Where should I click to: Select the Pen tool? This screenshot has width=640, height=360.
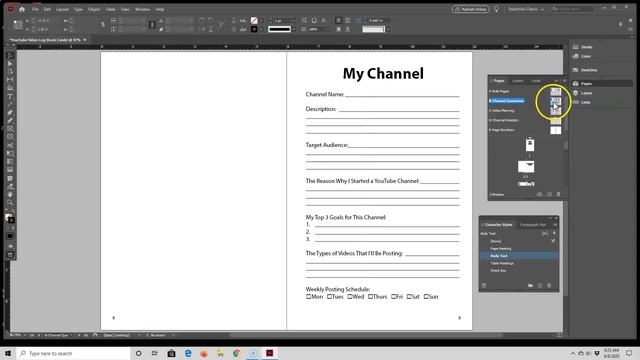pyautogui.click(x=10, y=113)
